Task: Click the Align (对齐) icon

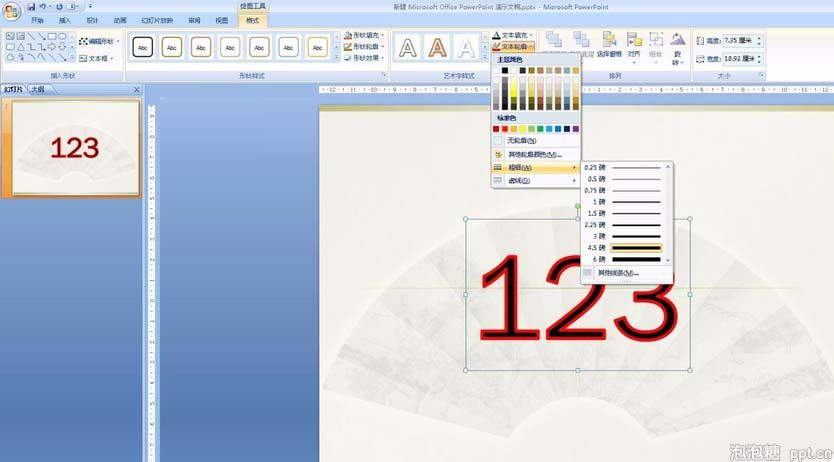Action: click(634, 47)
